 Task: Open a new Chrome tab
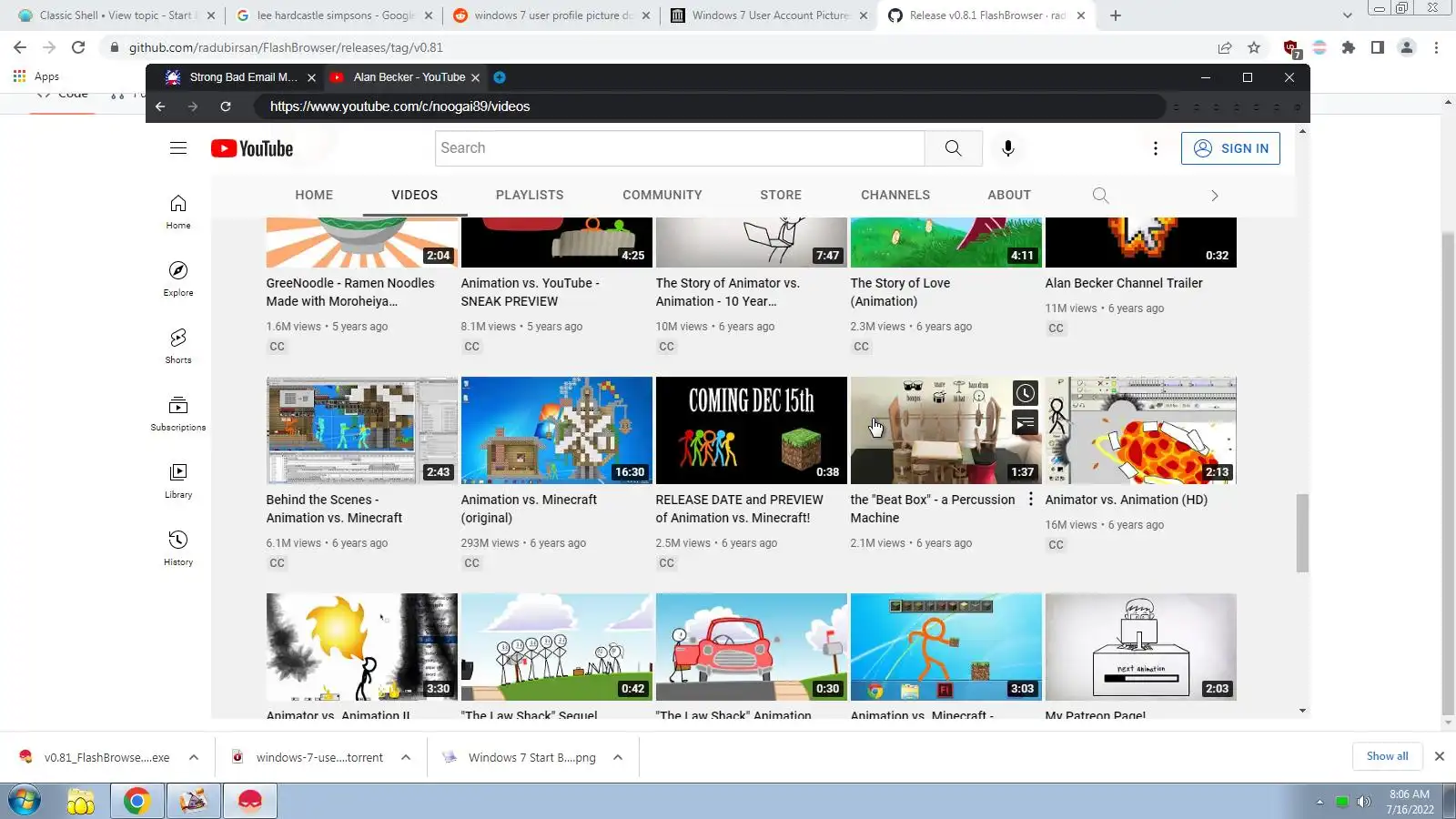pos(1116,15)
